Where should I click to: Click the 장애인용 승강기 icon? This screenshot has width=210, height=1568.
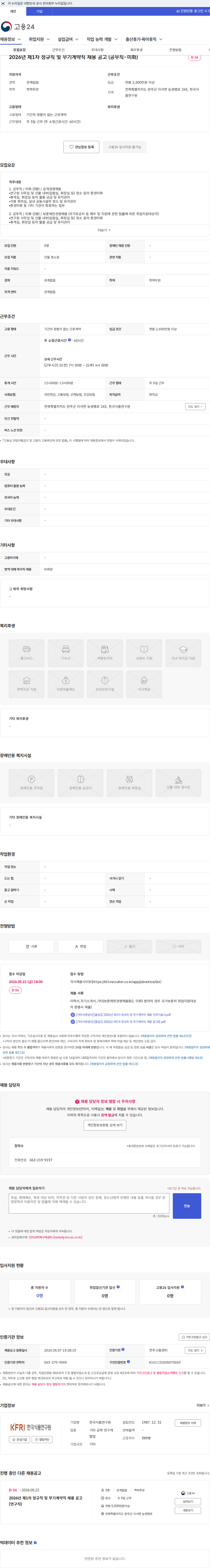tap(80, 783)
